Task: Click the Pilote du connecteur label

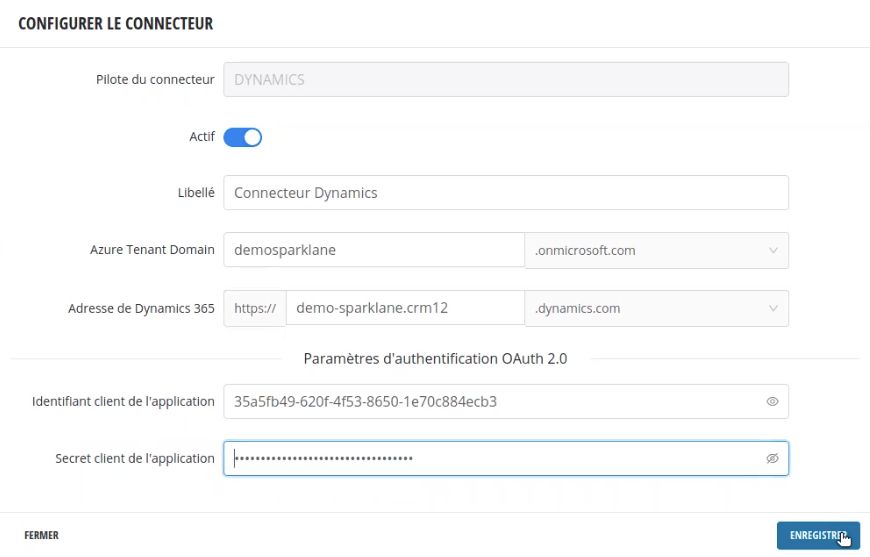Action: [x=155, y=79]
